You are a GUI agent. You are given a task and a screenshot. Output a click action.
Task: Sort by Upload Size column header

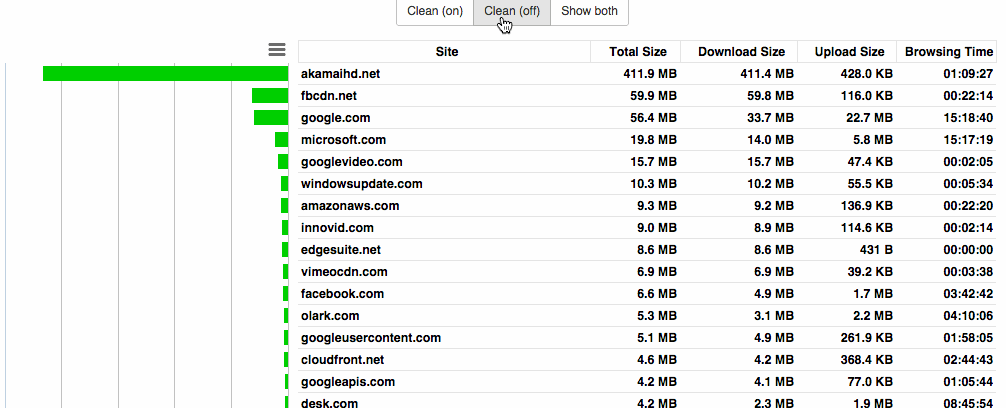849,52
